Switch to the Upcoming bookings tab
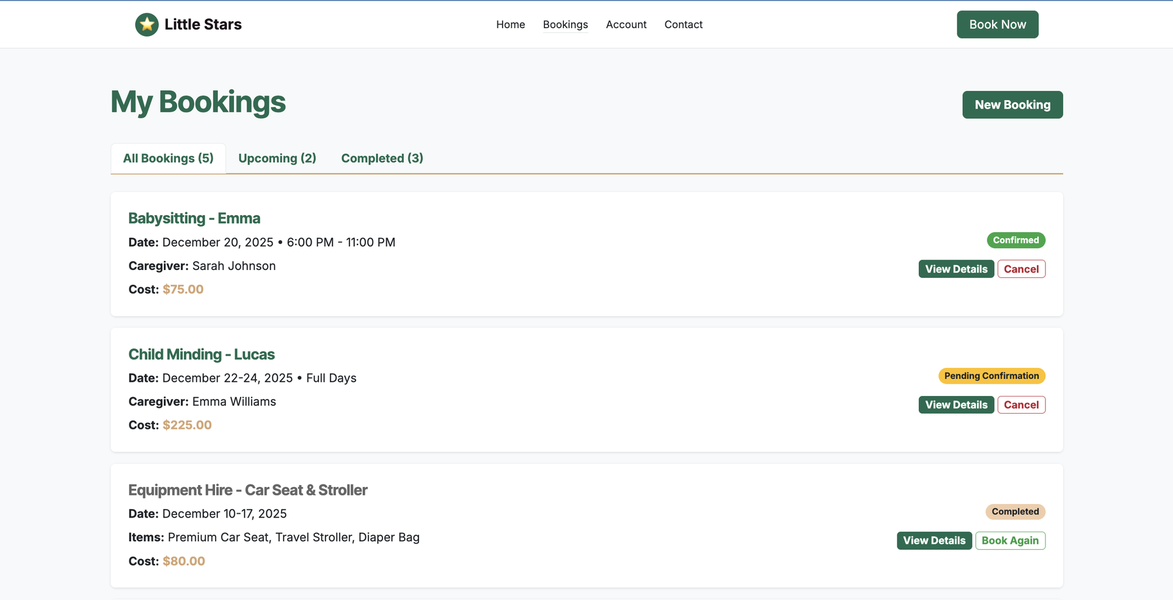 click(x=277, y=157)
